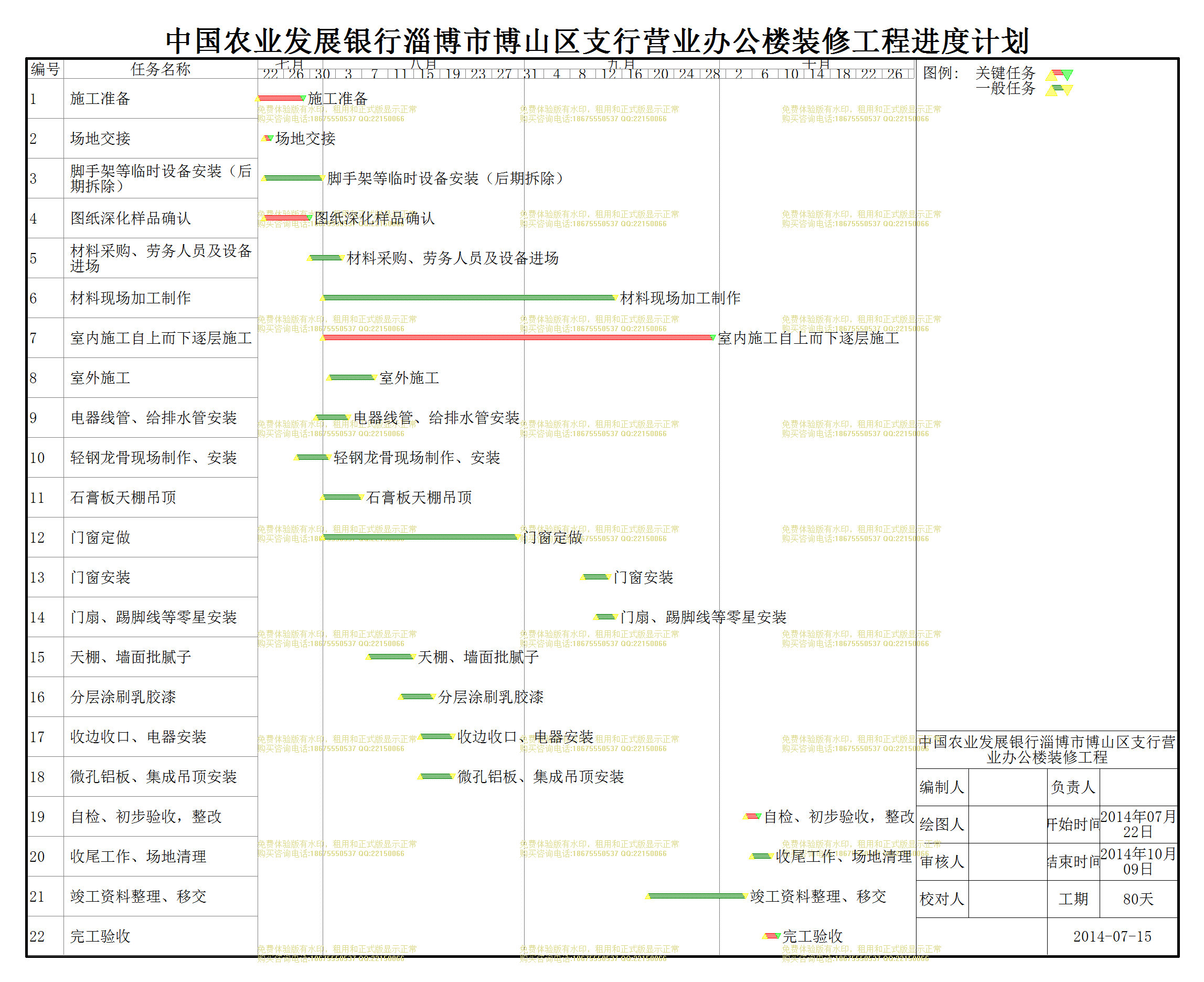
Task: Click the 编制人 label cell
Action: point(942,787)
